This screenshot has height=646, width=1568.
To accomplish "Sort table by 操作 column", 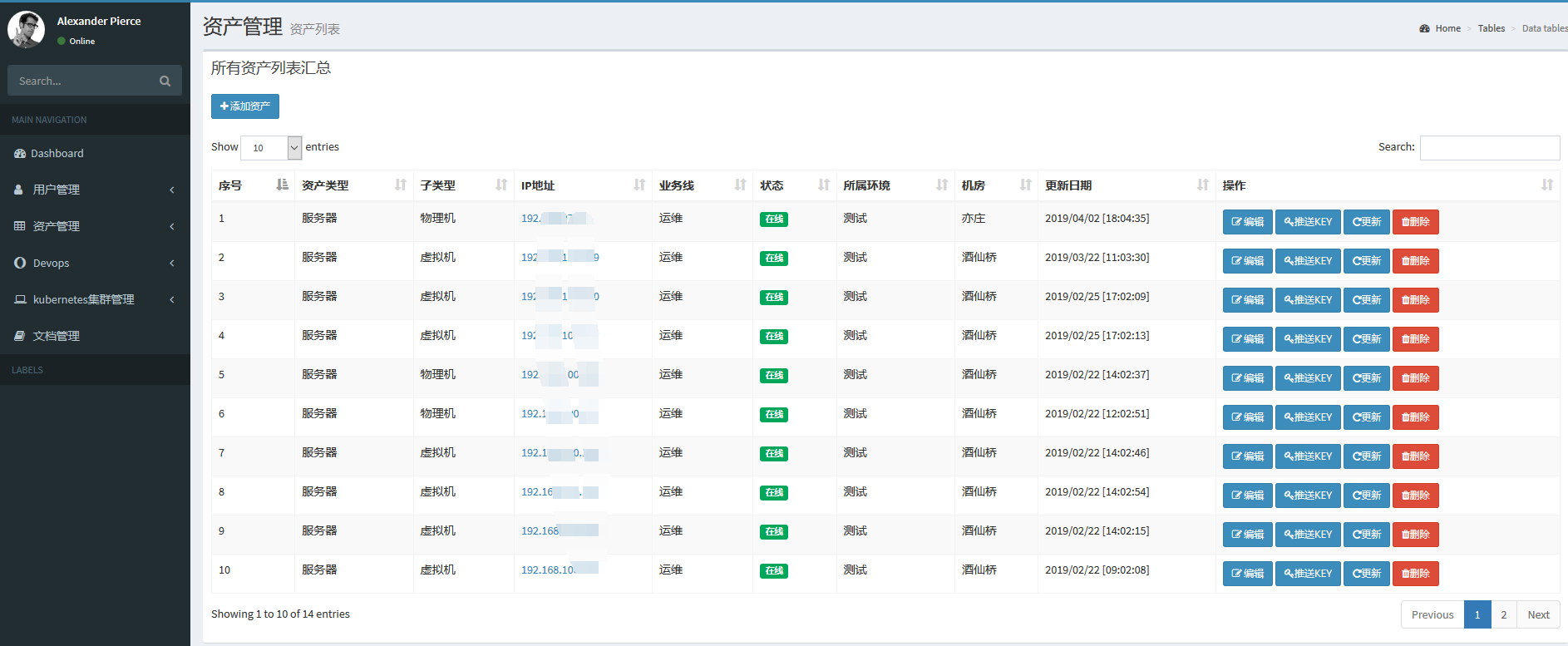I will coord(1388,185).
